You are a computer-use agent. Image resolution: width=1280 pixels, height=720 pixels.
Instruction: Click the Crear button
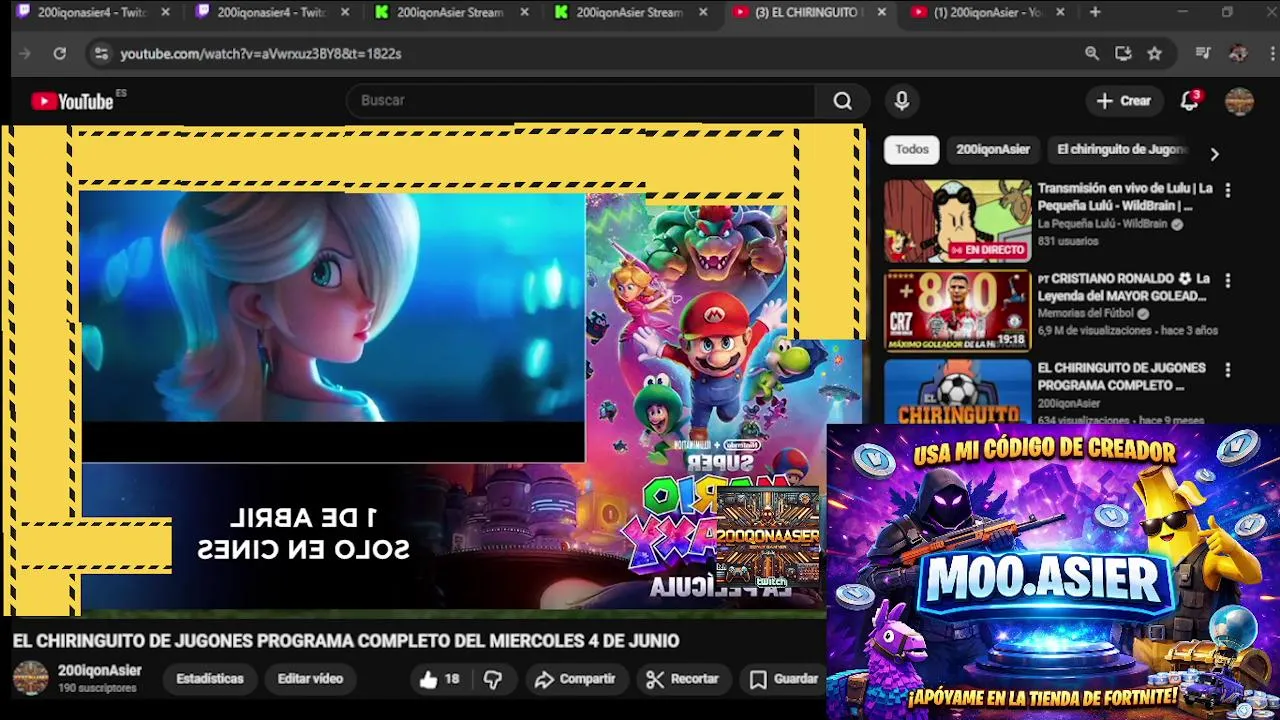[x=1124, y=101]
